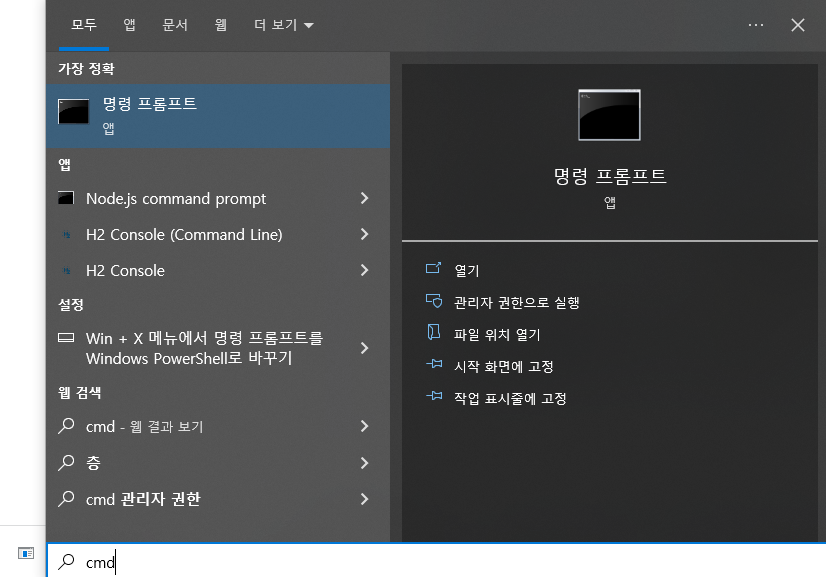The image size is (826, 577).
Task: Click 열기 in the preview pane
Action: coord(467,271)
